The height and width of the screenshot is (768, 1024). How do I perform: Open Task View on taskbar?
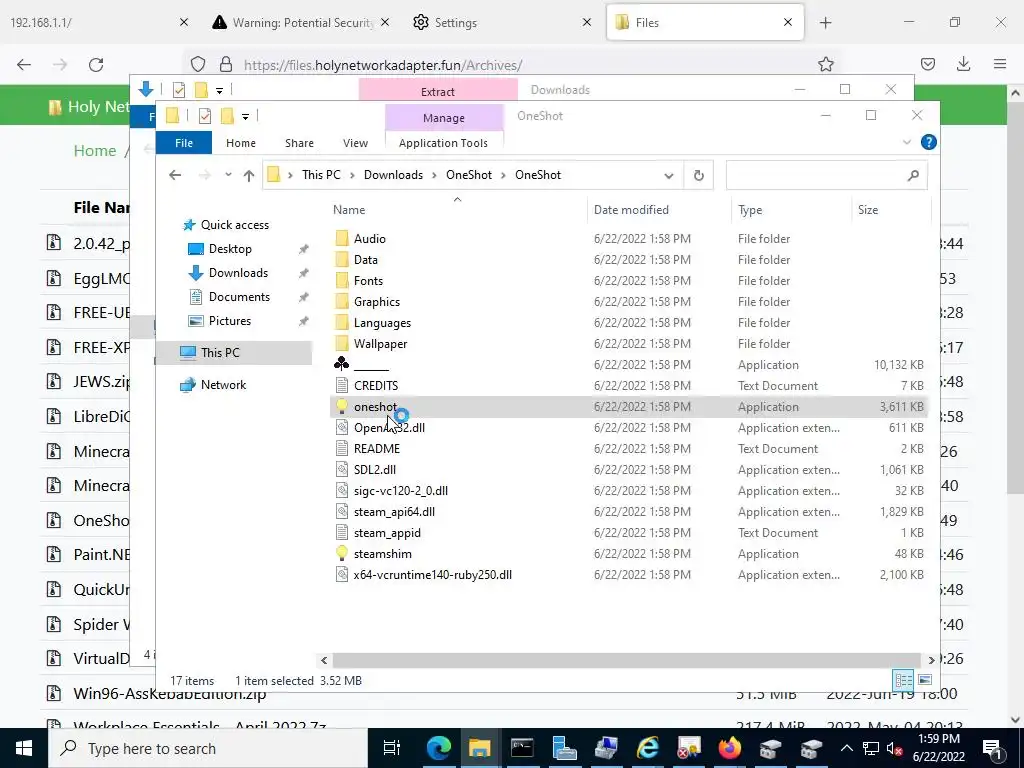tap(392, 748)
